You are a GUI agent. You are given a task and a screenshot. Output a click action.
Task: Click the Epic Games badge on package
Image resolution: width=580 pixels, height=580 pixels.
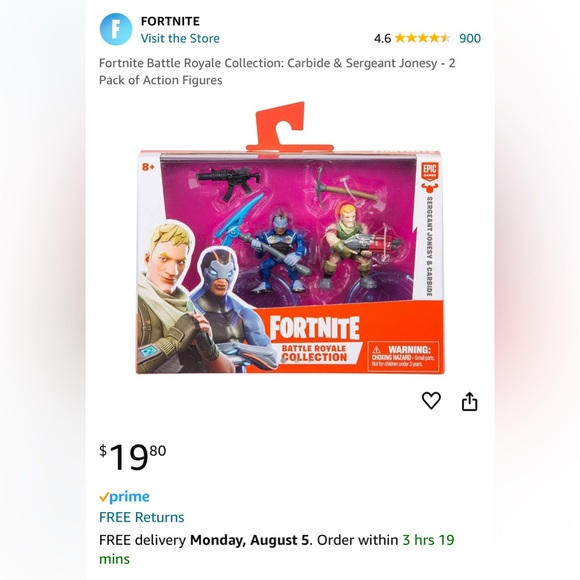(x=429, y=171)
